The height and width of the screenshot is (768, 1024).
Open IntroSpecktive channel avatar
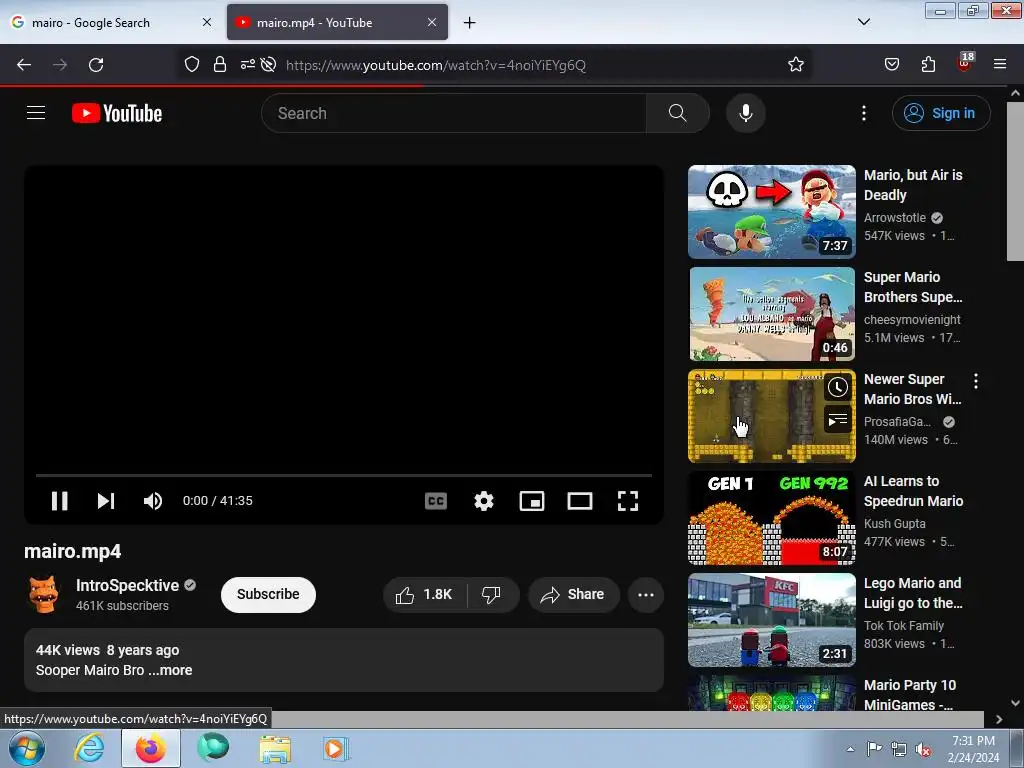point(44,594)
